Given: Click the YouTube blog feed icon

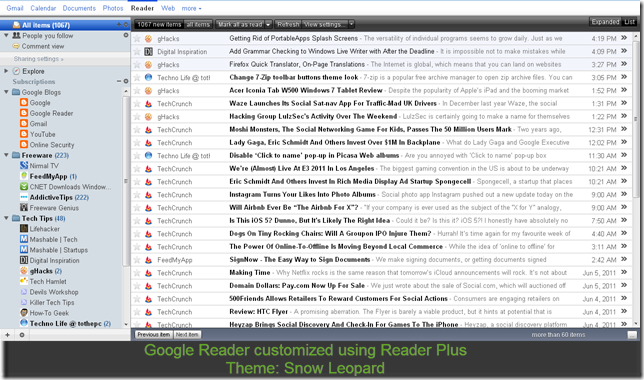Looking at the screenshot, I should tap(24, 134).
